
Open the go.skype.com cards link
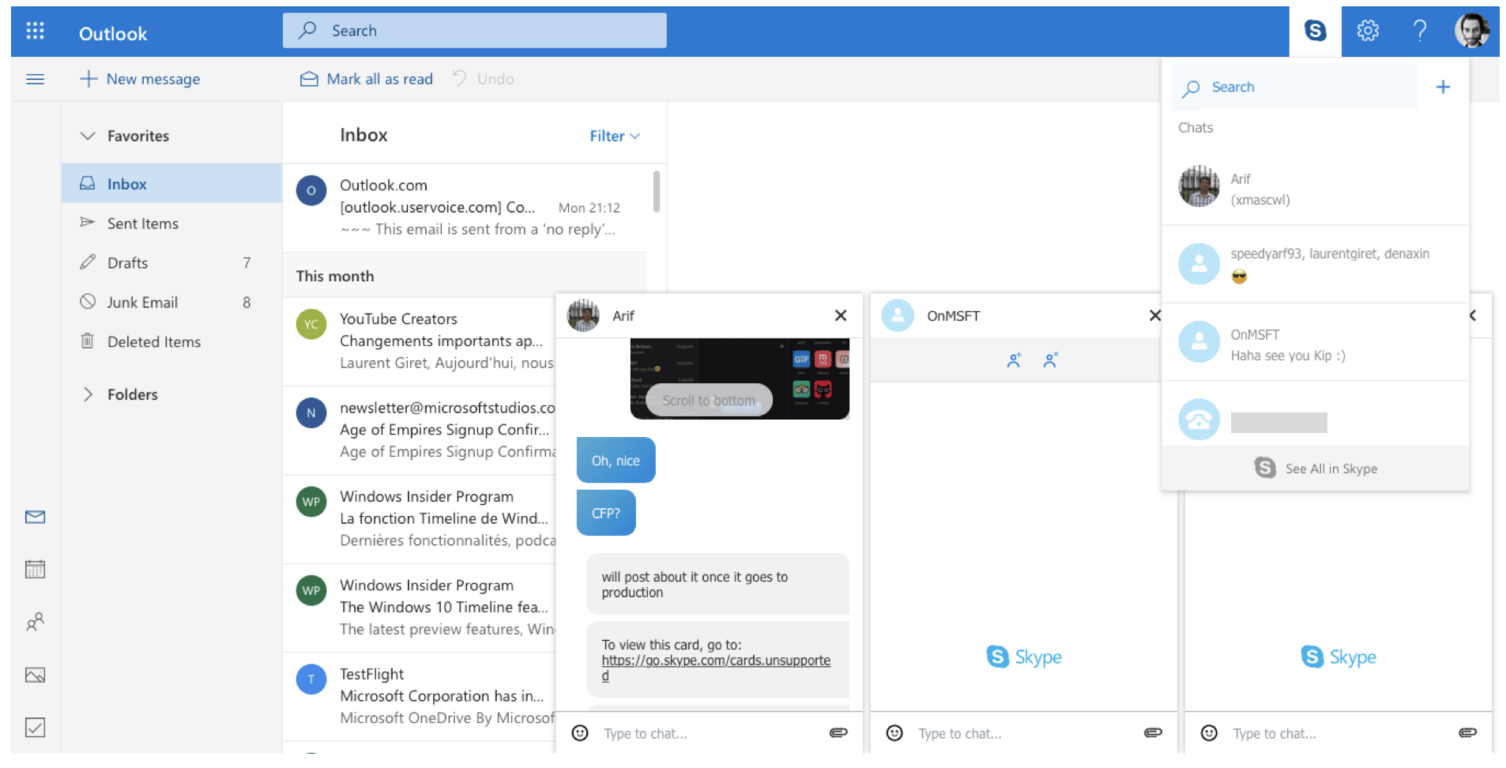[716, 668]
